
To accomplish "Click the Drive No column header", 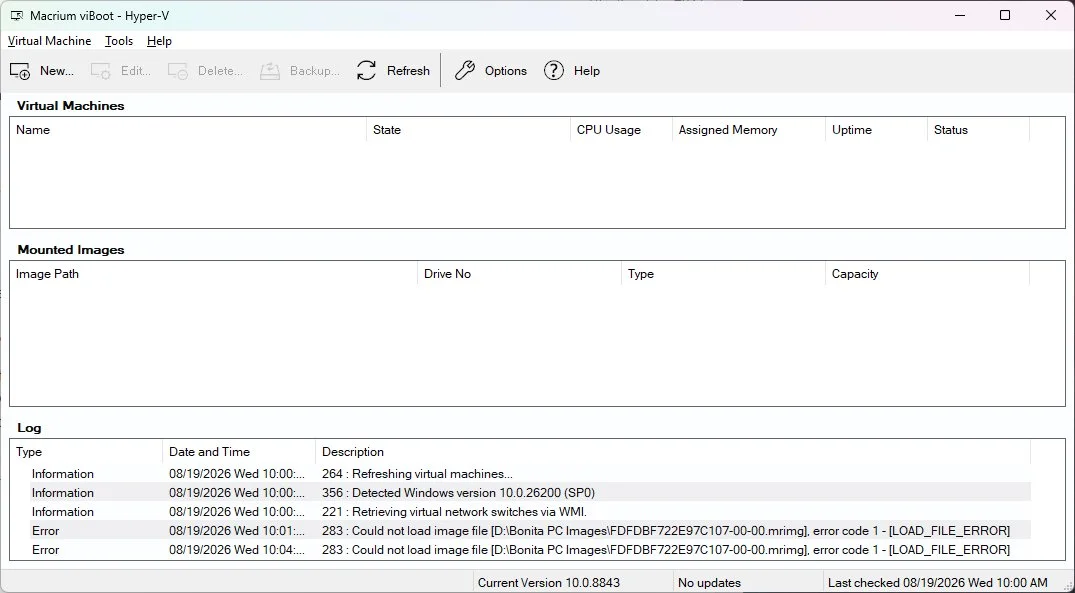I will click(x=519, y=274).
